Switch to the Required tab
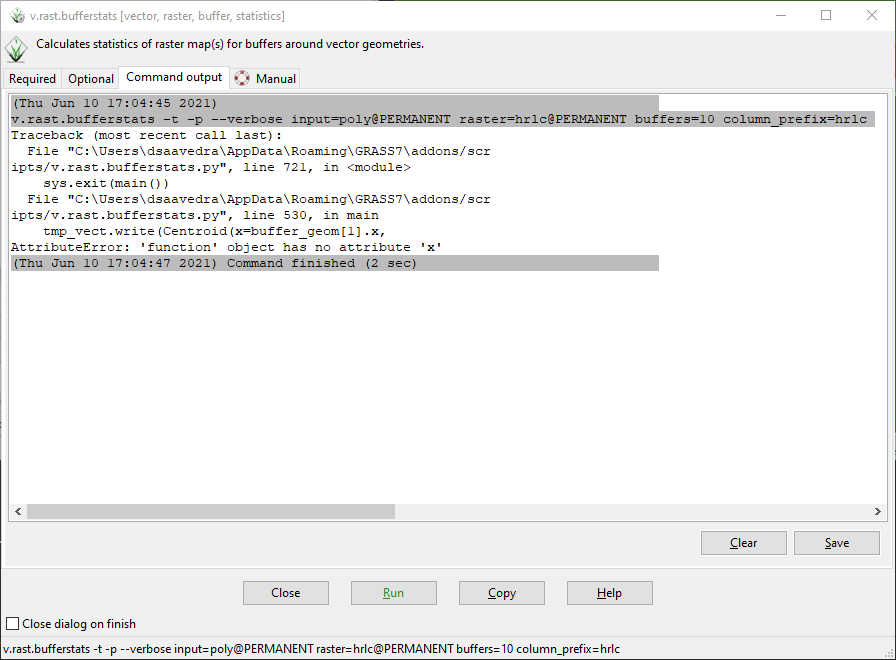896x660 pixels. pos(32,78)
